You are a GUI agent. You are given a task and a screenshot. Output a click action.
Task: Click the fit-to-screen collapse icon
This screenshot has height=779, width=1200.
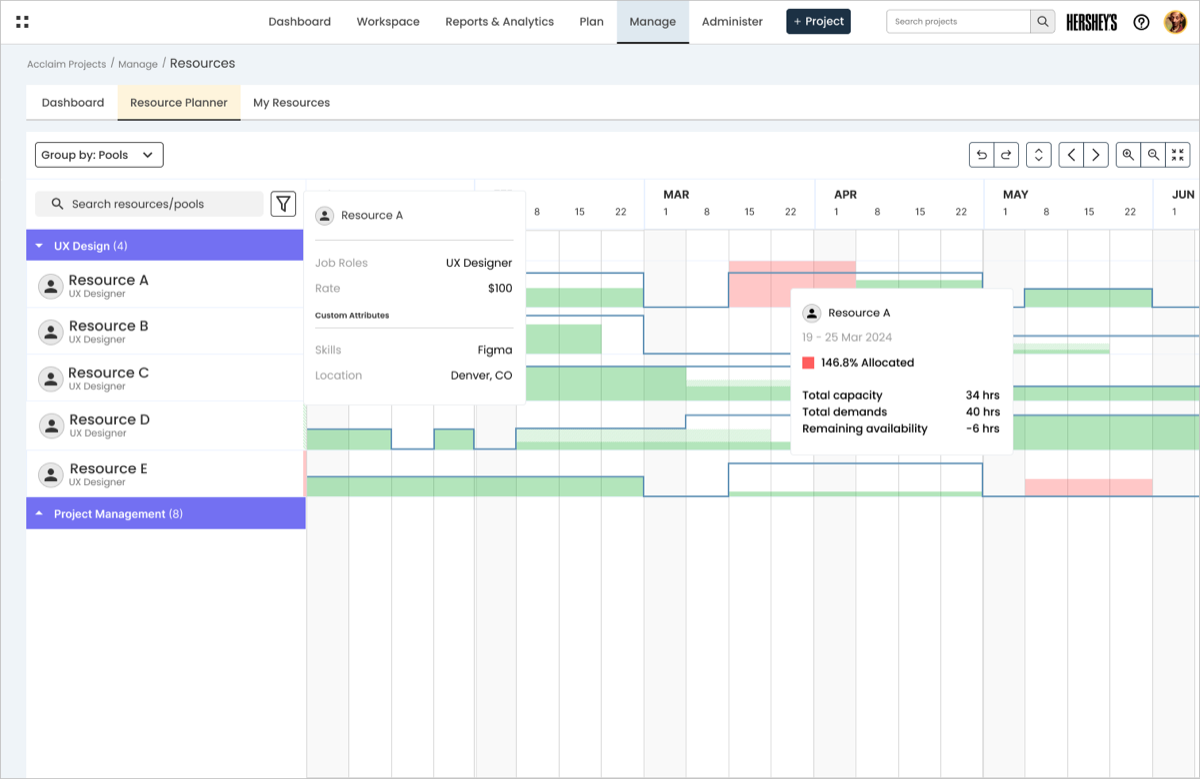1178,155
